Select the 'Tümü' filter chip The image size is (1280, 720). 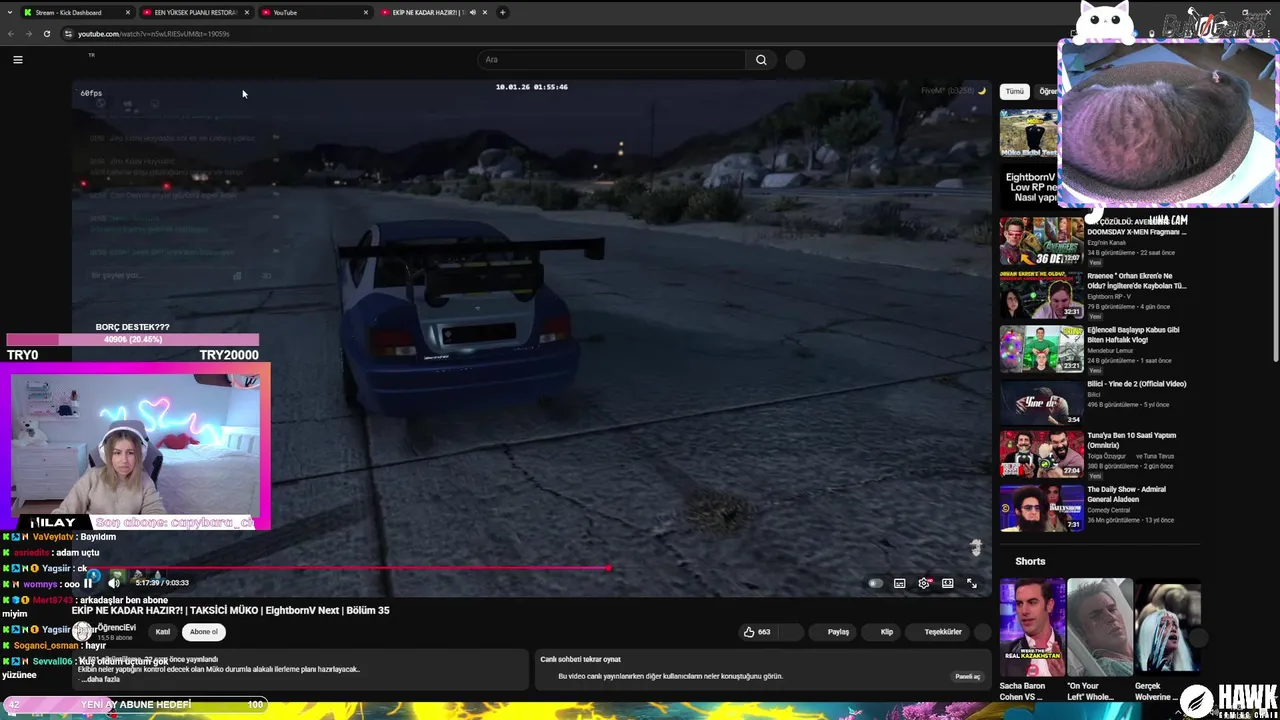[1015, 91]
